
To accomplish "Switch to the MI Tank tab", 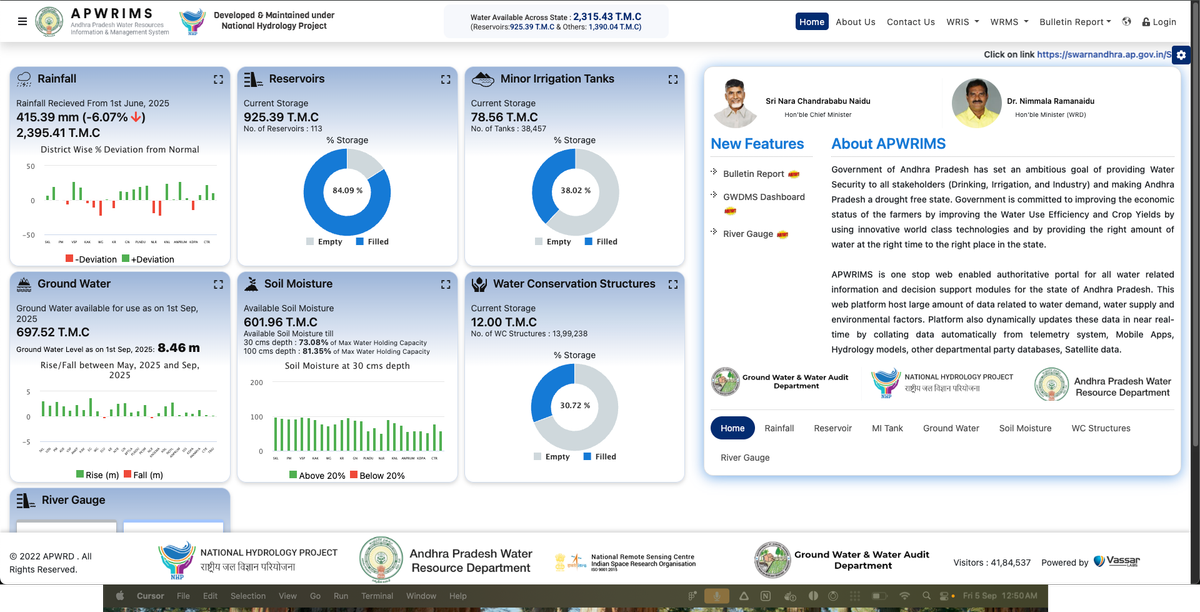I will [886, 428].
